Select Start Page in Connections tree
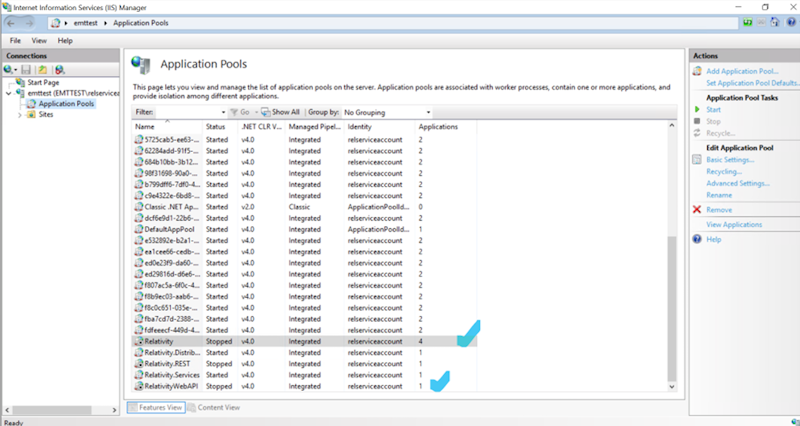The height and width of the screenshot is (426, 800). coord(43,82)
